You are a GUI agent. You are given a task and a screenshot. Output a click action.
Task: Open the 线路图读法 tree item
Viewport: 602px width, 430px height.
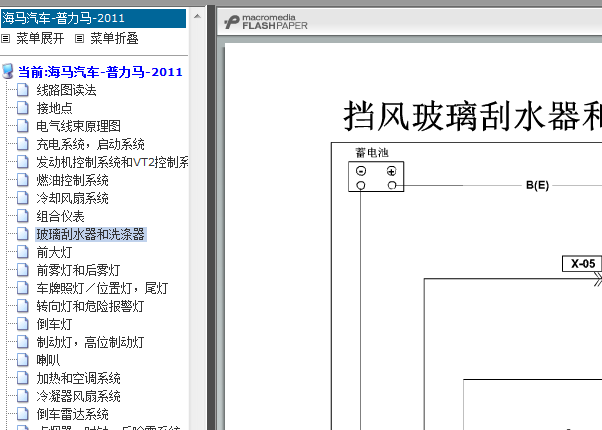pyautogui.click(x=66, y=90)
